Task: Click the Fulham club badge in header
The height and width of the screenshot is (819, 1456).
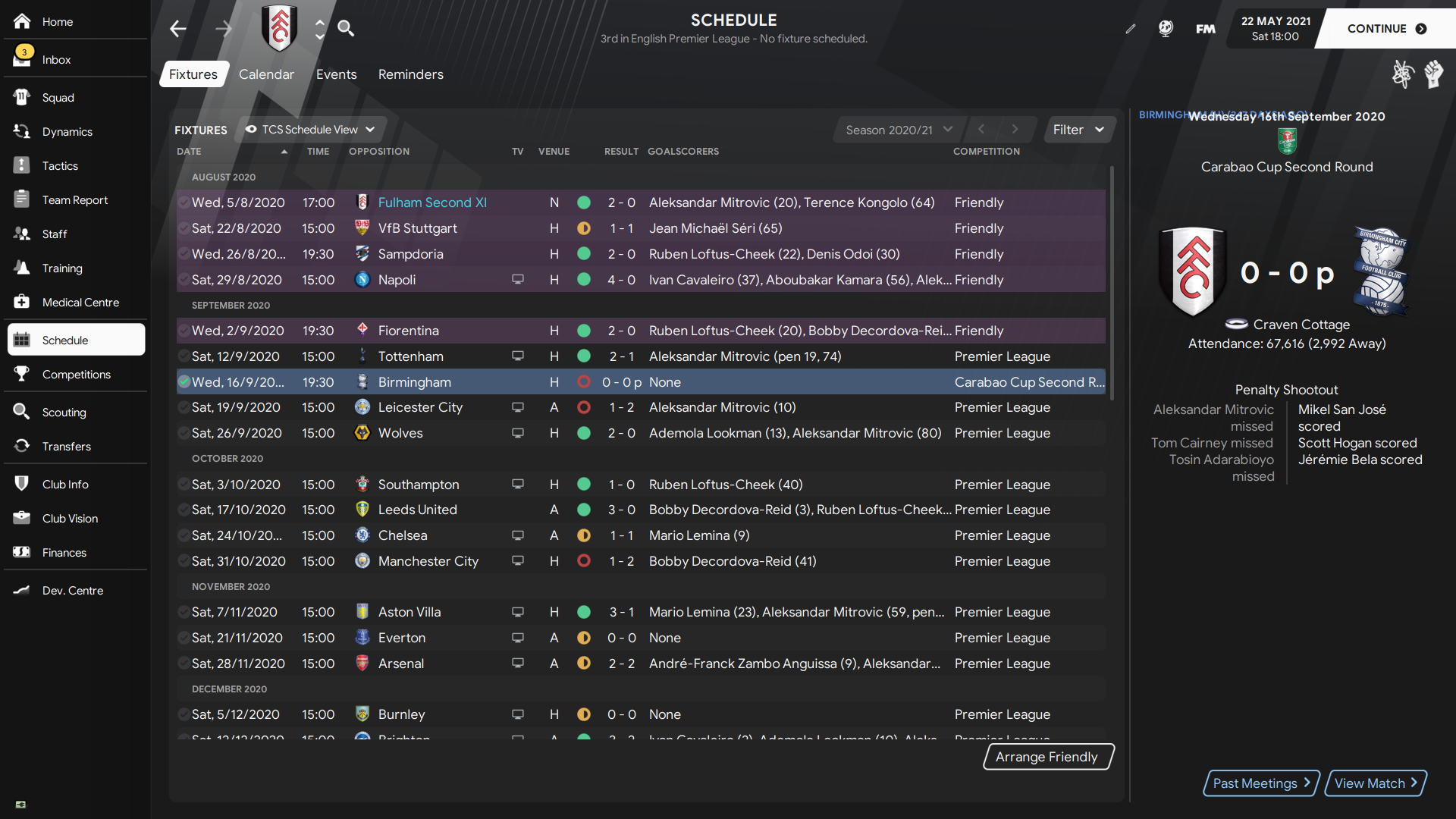Action: (x=279, y=29)
